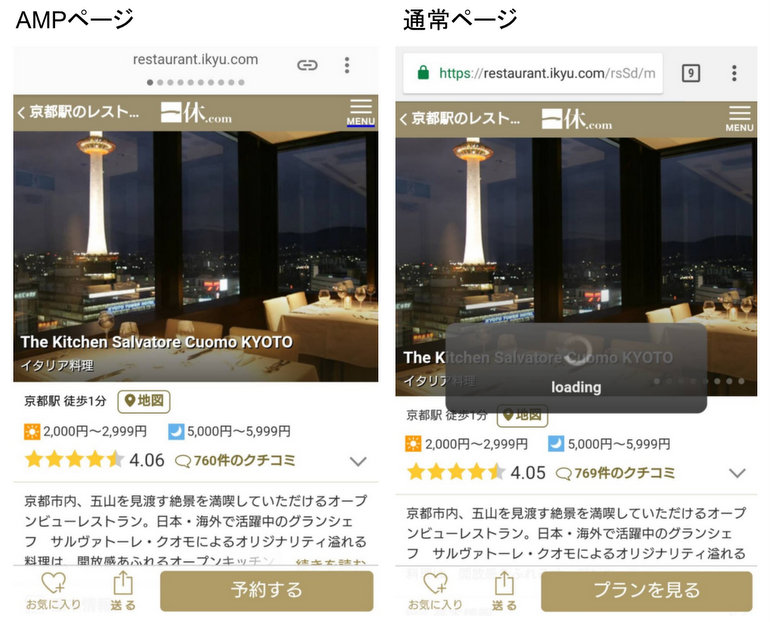Select the first AMP carousel page dot

(x=150, y=82)
